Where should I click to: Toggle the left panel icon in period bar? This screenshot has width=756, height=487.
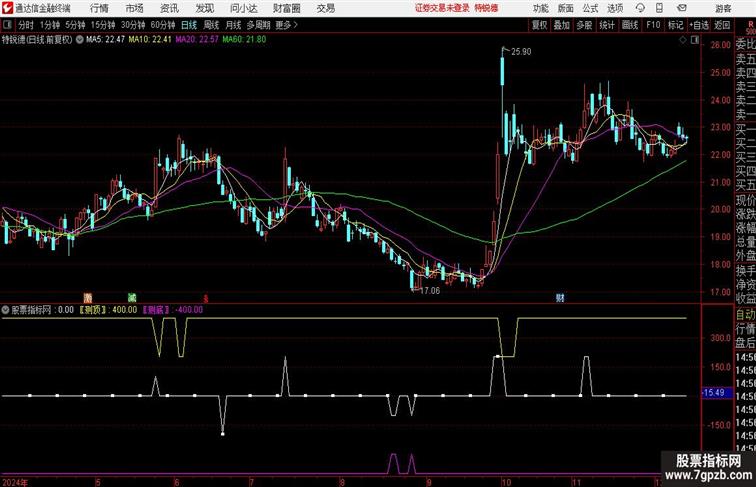(x=7, y=25)
